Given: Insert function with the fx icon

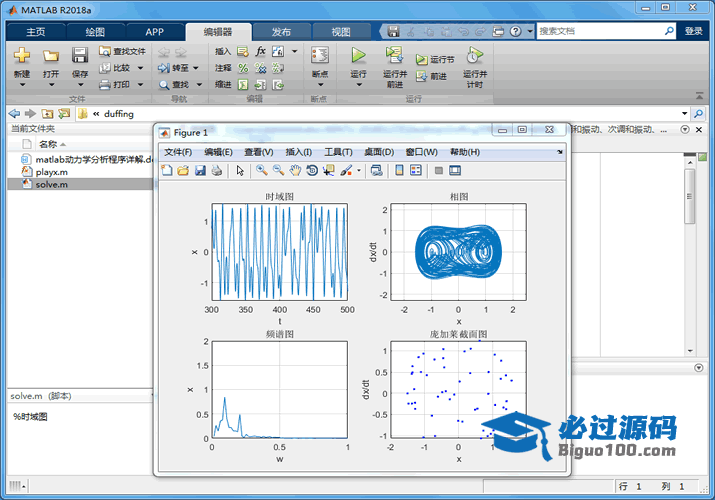Looking at the screenshot, I should tap(260, 51).
